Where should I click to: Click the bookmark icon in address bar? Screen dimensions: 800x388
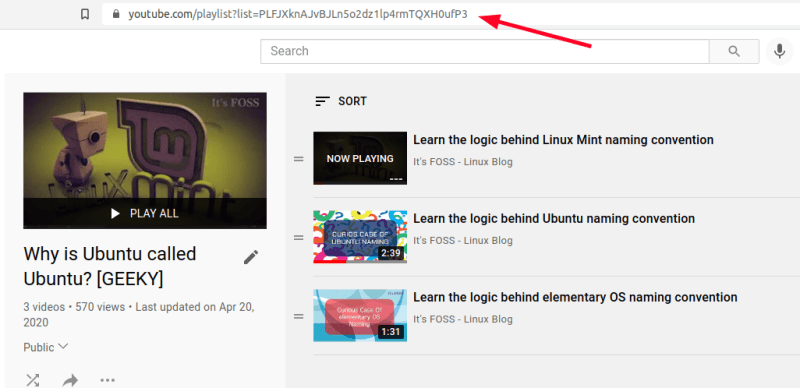point(85,14)
